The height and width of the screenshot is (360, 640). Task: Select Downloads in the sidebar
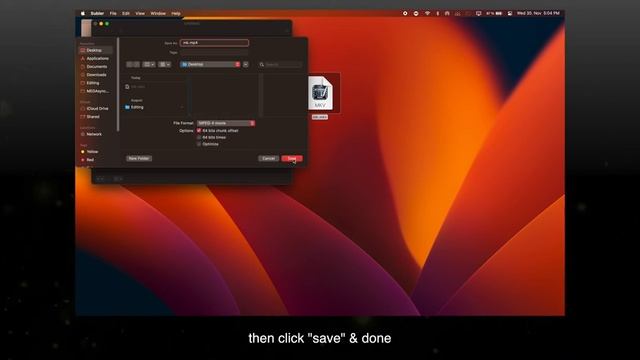(x=96, y=75)
